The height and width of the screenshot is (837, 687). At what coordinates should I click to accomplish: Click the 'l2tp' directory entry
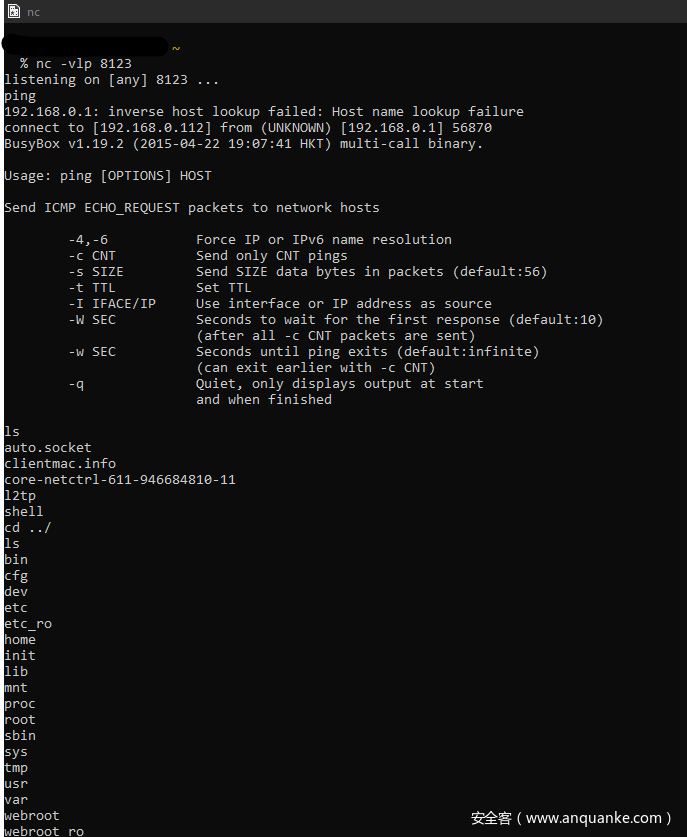point(19,496)
